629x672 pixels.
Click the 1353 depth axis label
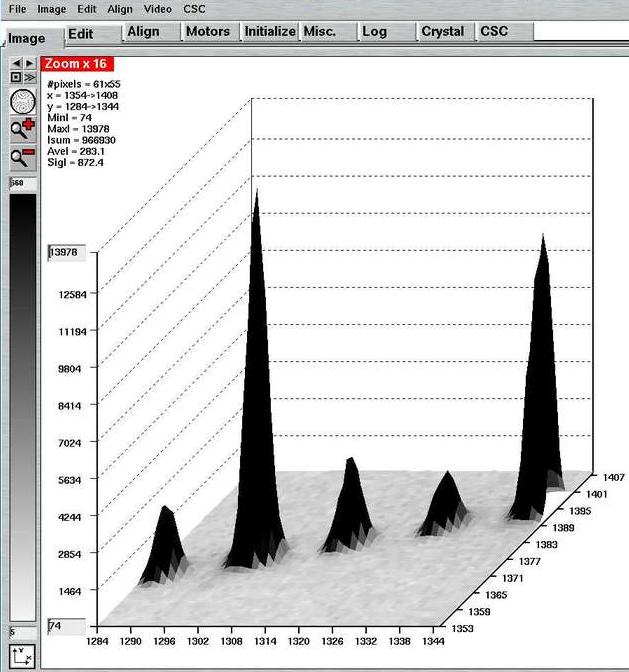[462, 629]
